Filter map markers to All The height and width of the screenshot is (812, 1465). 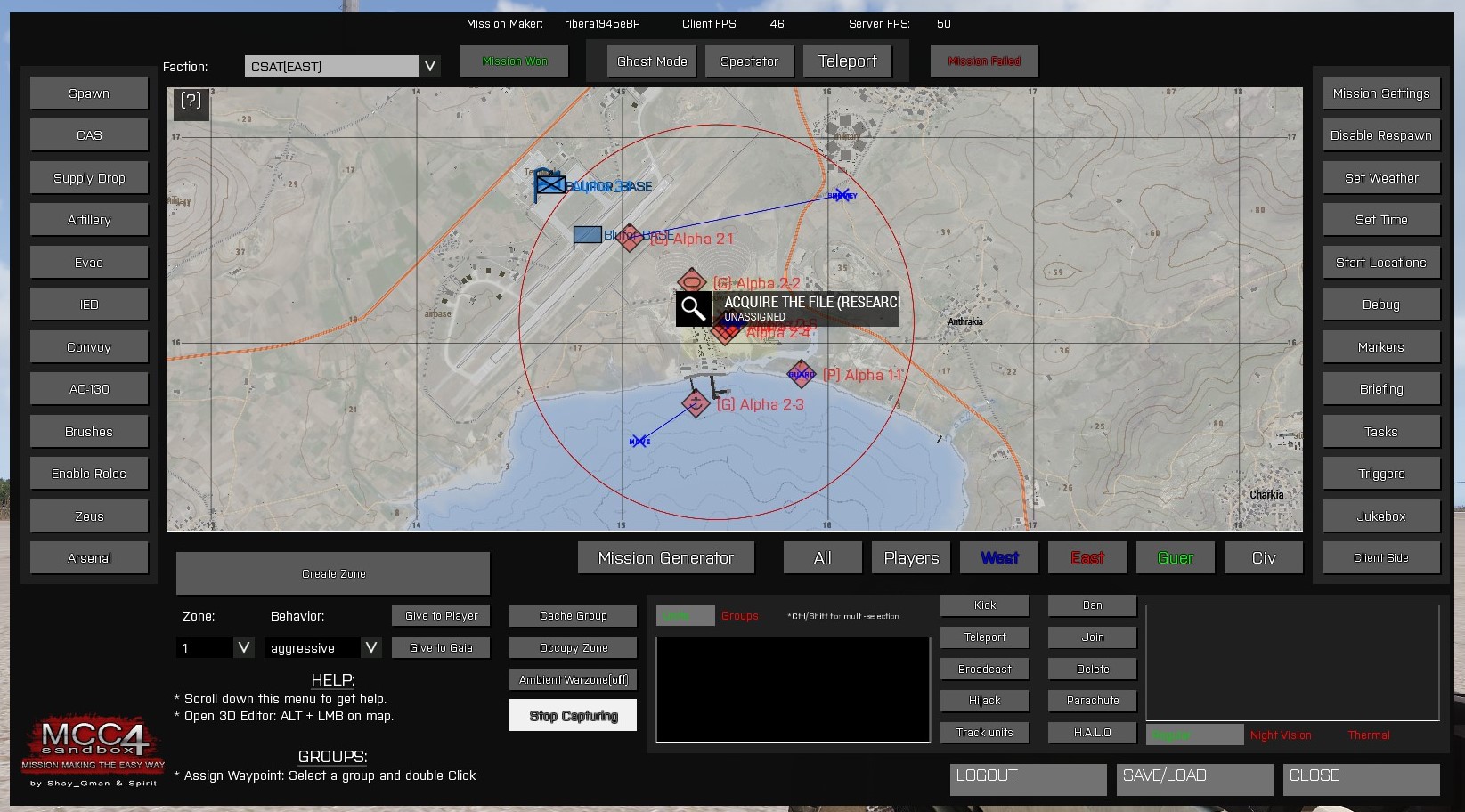click(x=823, y=558)
